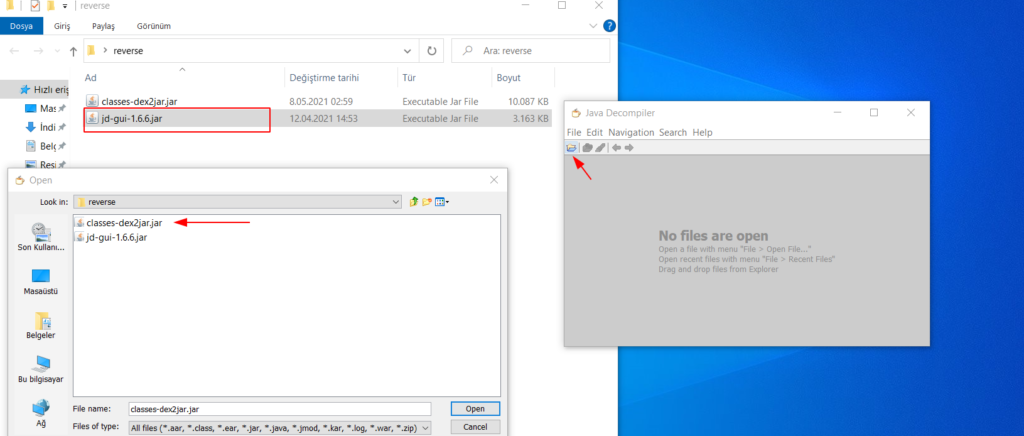Open Quick Access Toolbar customize dropdown
This screenshot has height=436, width=1024.
[x=65, y=6]
